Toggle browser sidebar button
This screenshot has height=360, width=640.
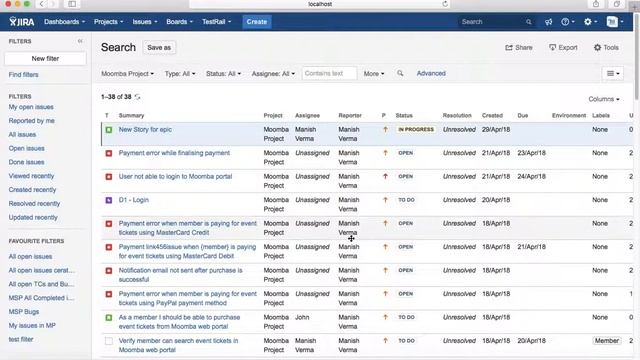(x=72, y=4)
